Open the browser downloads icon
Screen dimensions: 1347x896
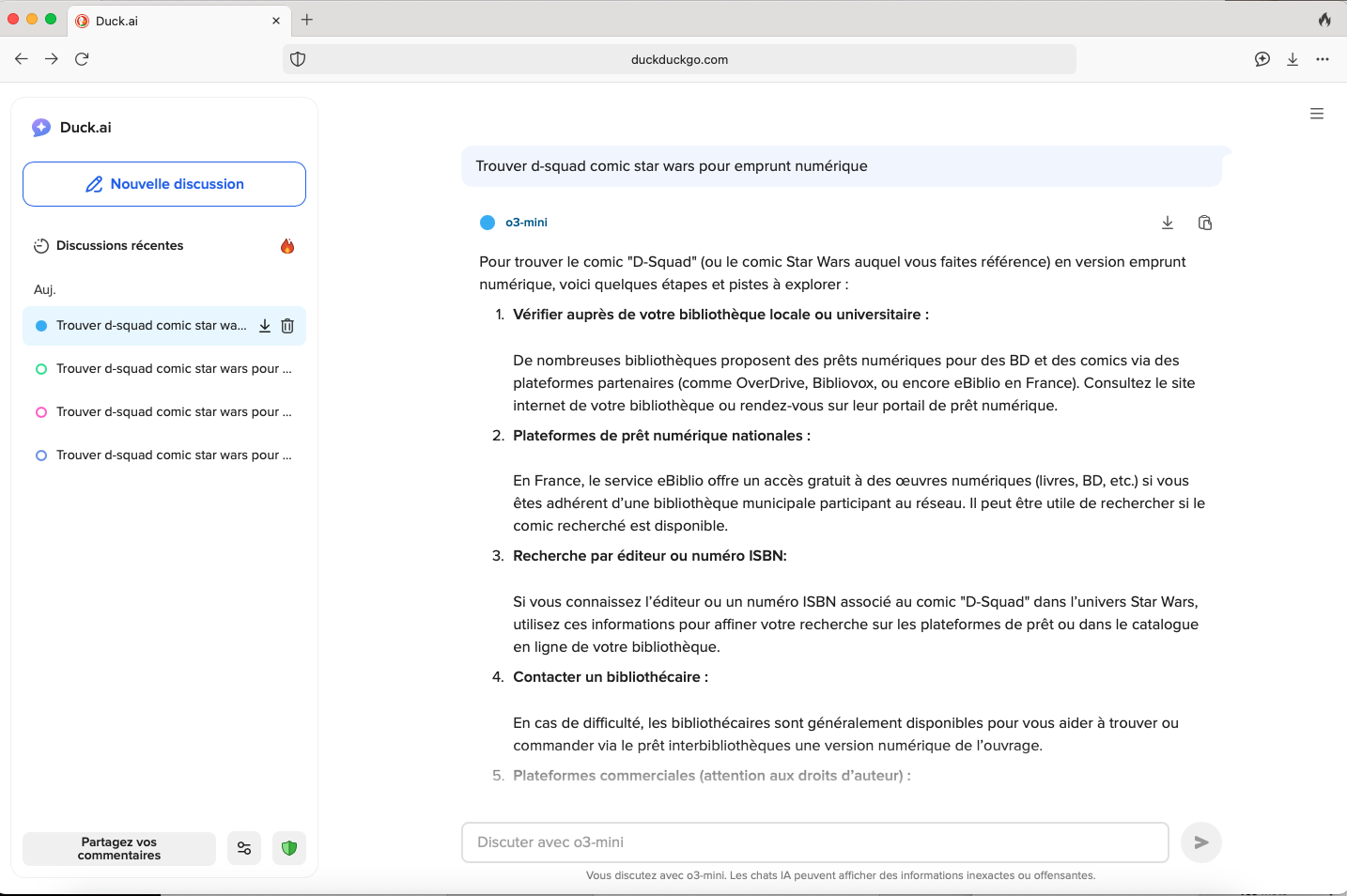click(1293, 59)
